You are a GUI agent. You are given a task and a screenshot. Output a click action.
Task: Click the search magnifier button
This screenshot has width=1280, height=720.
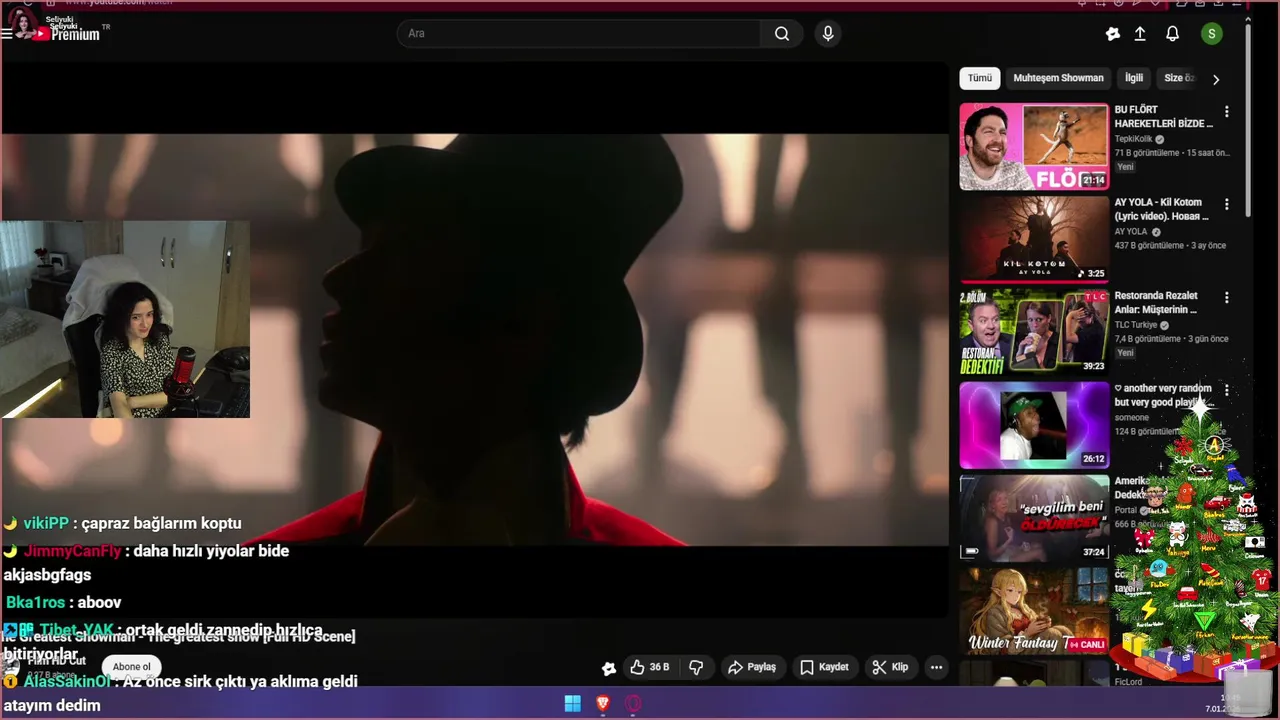[782, 34]
